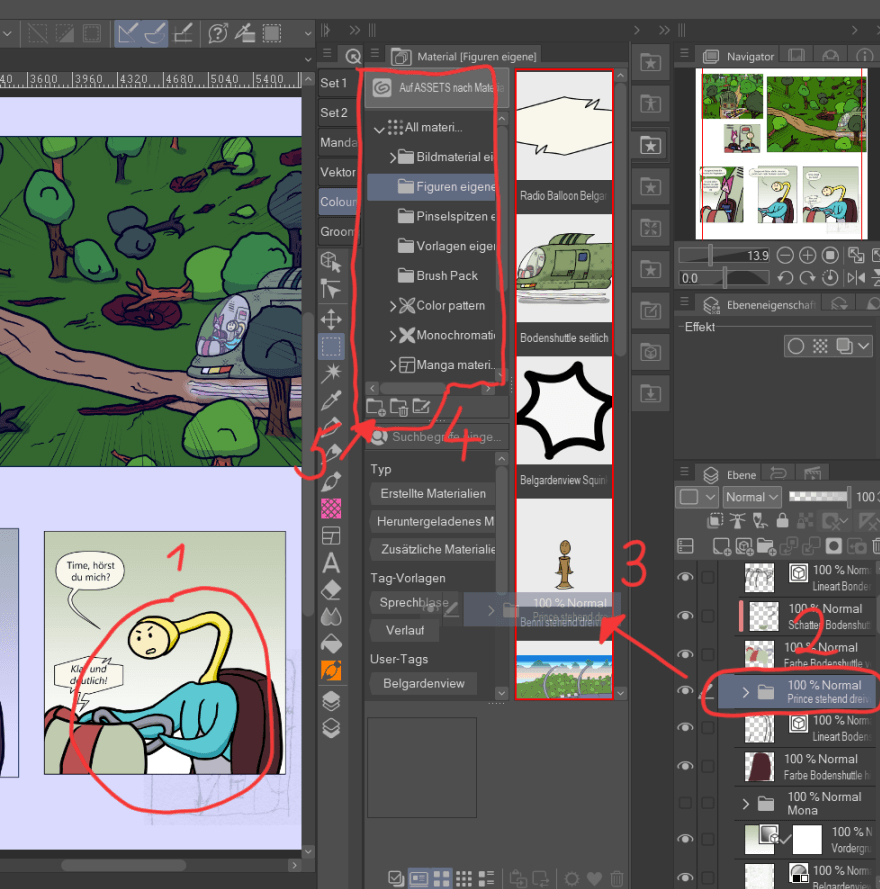
Task: Click the lock layer padlock icon
Action: pyautogui.click(x=782, y=520)
